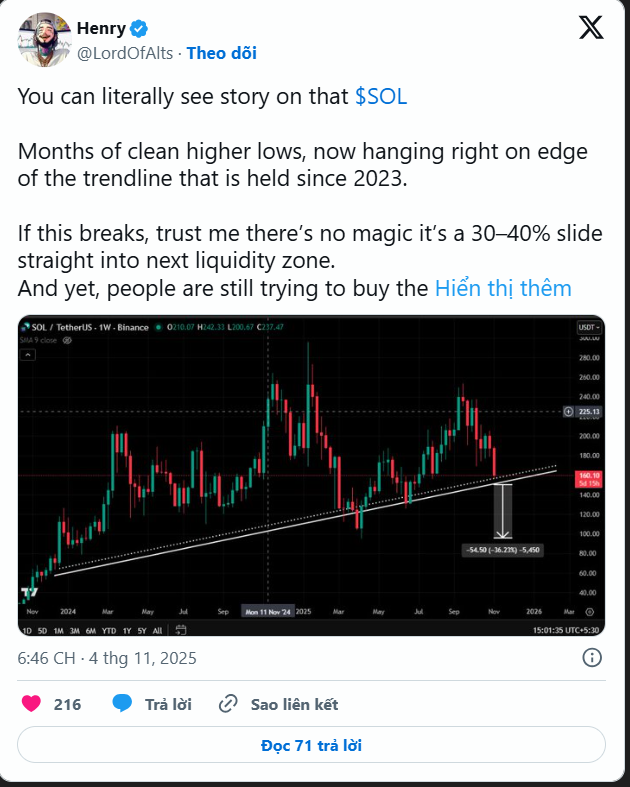Click the Đọc 71 trả lời button
Screen dimensions: 630x787
311,746
